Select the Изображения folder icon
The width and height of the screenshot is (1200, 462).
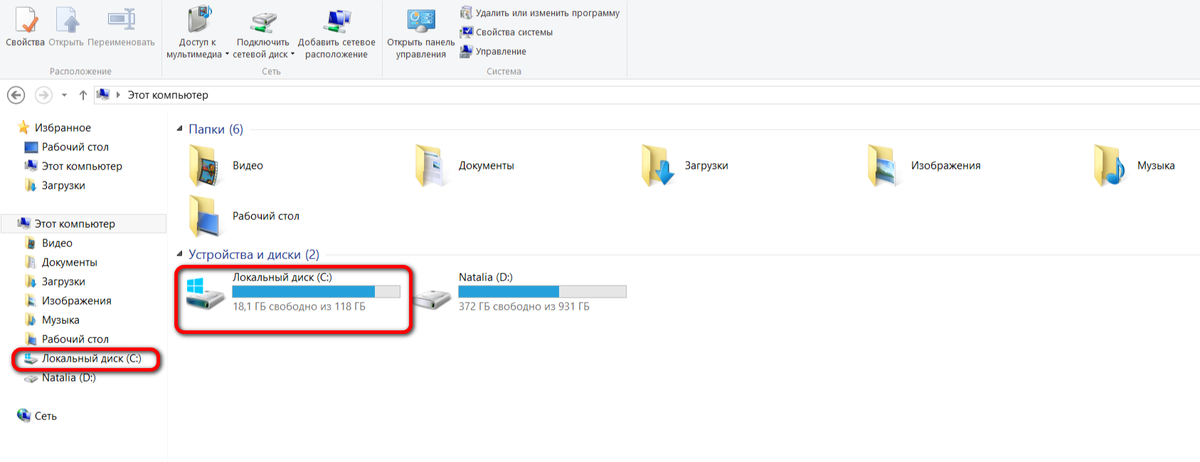point(885,166)
